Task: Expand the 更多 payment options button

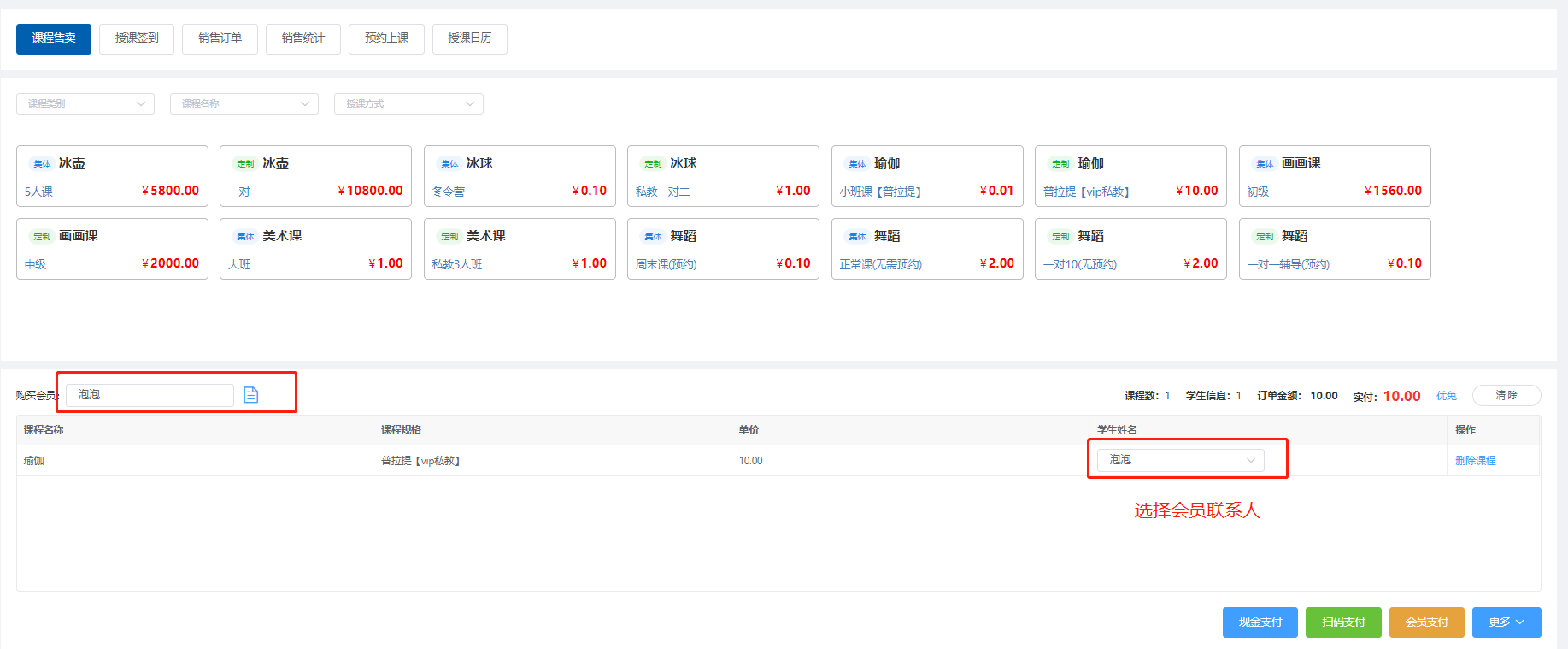Action: 1506,622
